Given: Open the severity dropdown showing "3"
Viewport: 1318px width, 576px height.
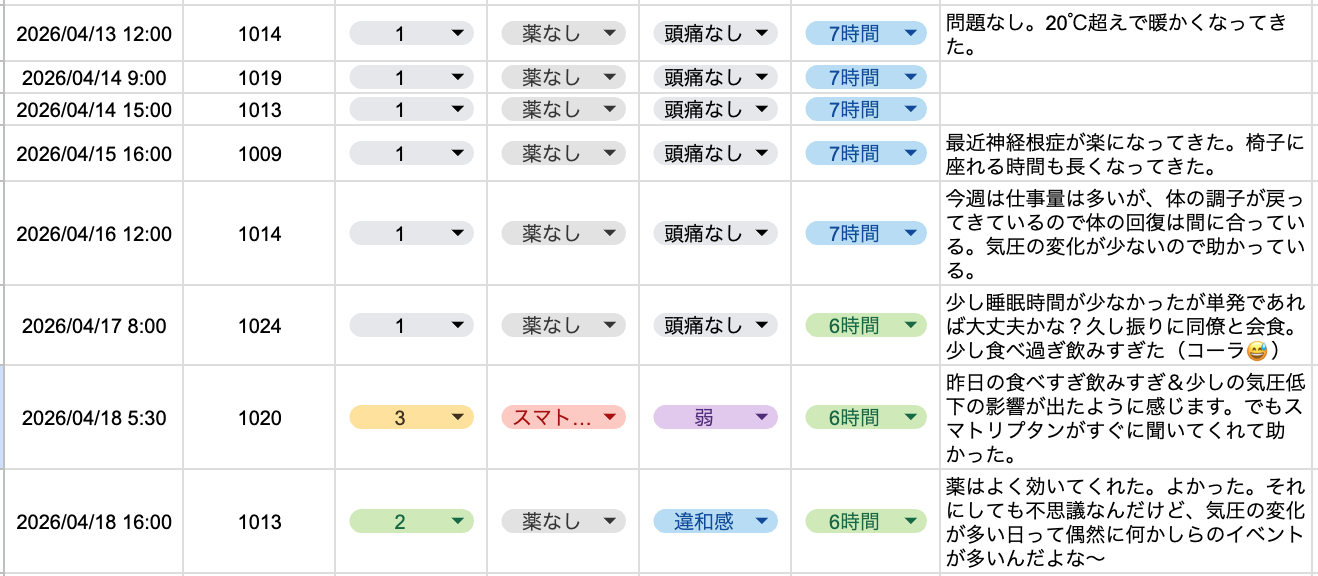Looking at the screenshot, I should click(410, 418).
